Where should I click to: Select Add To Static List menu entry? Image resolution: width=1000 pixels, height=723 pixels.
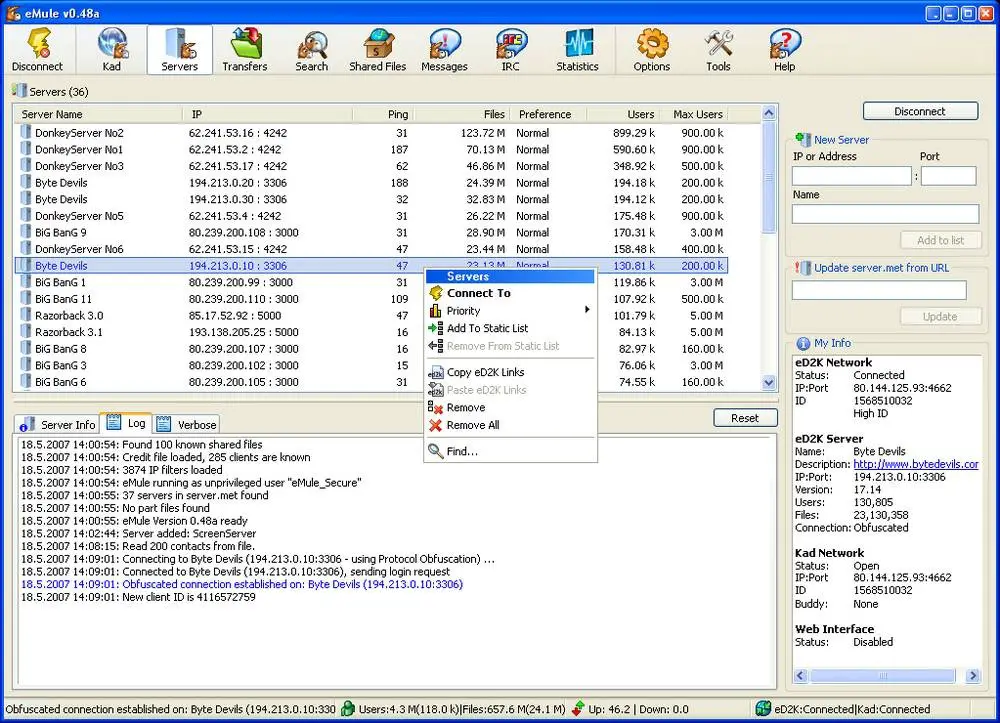pyautogui.click(x=487, y=328)
